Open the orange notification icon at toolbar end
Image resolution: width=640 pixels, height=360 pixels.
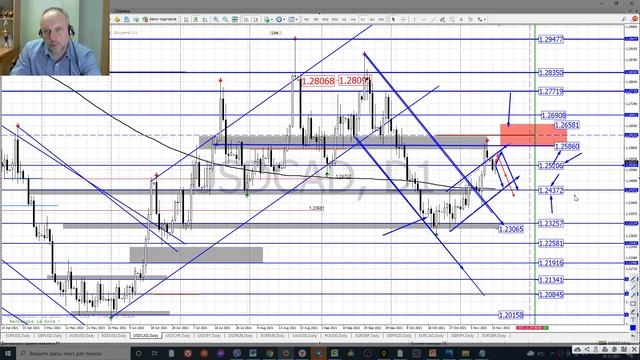[x=635, y=19]
